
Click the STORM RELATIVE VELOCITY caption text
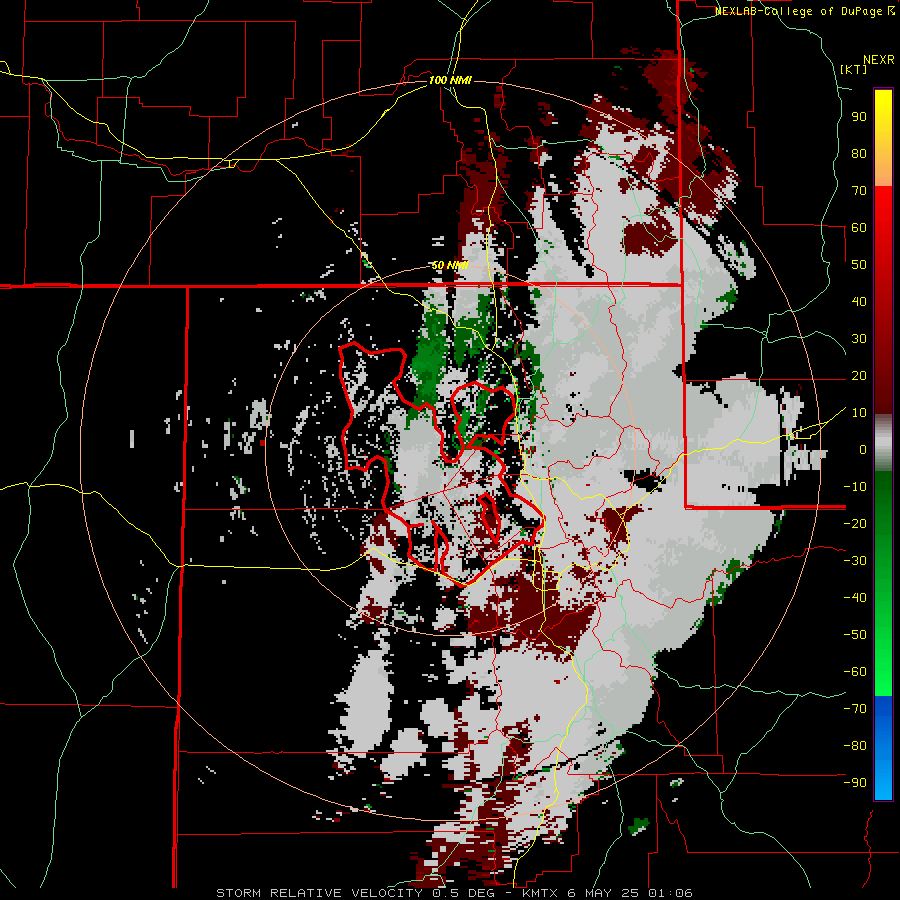(x=319, y=893)
